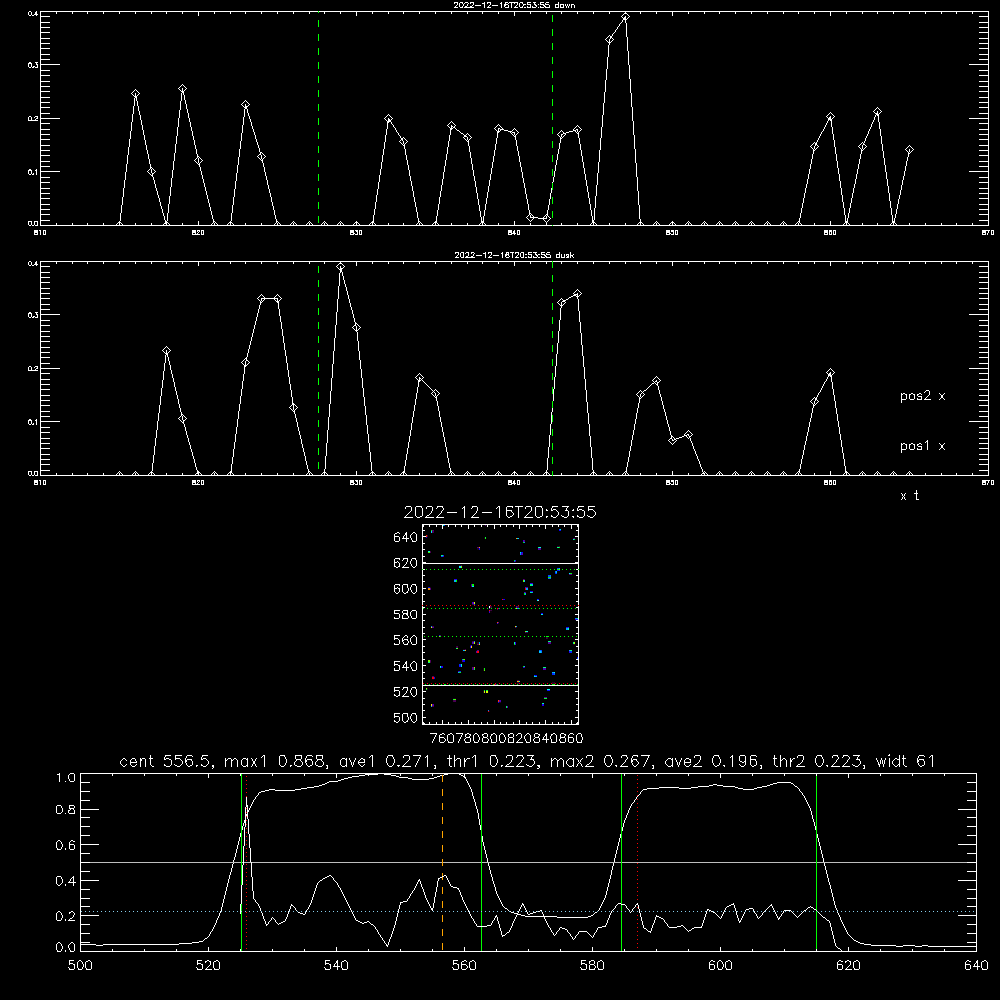Click the 'ave2 0.196' statistic
Image resolution: width=1000 pixels, height=1000 pixels.
(712, 761)
